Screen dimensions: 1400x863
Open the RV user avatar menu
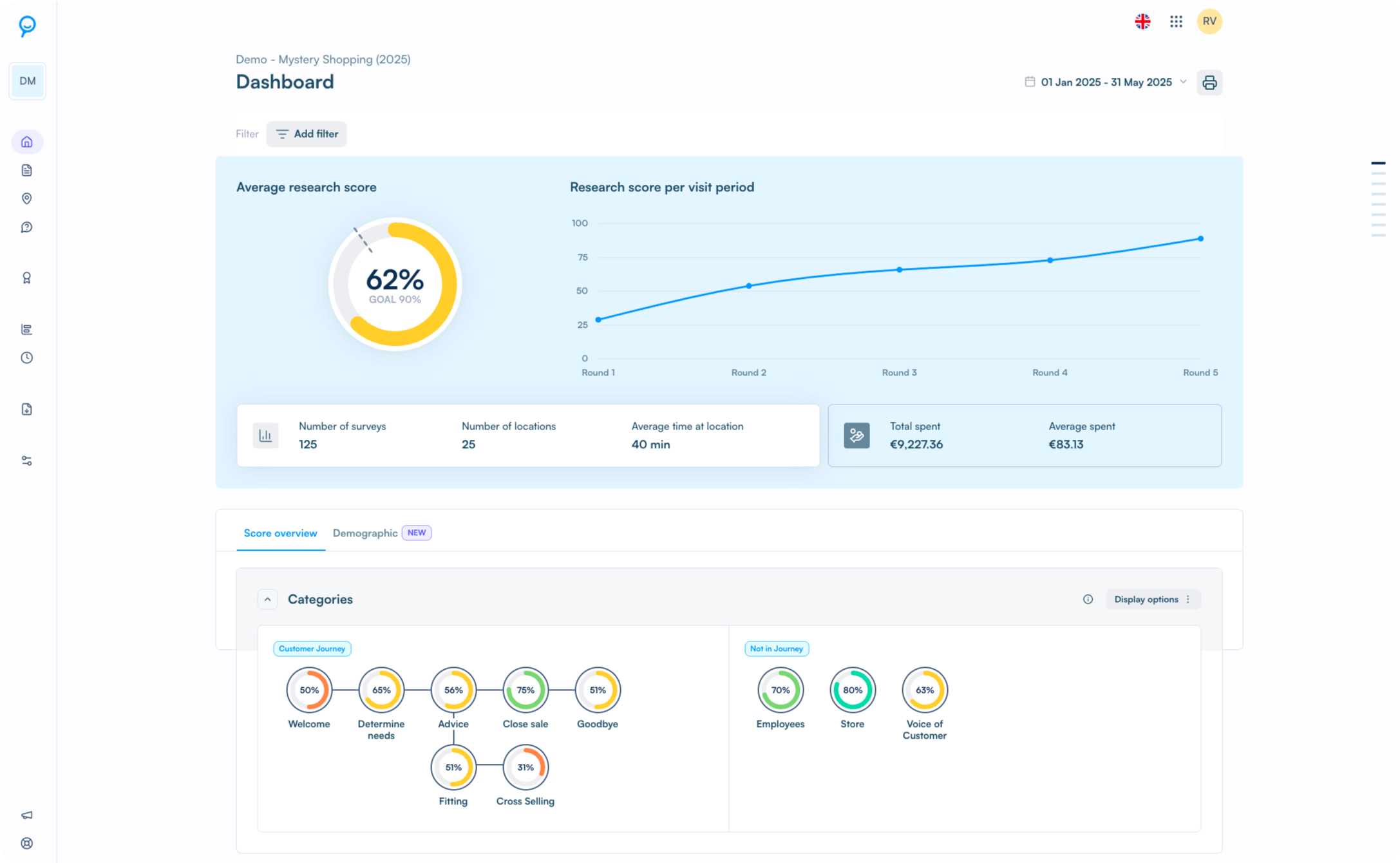pos(1209,22)
